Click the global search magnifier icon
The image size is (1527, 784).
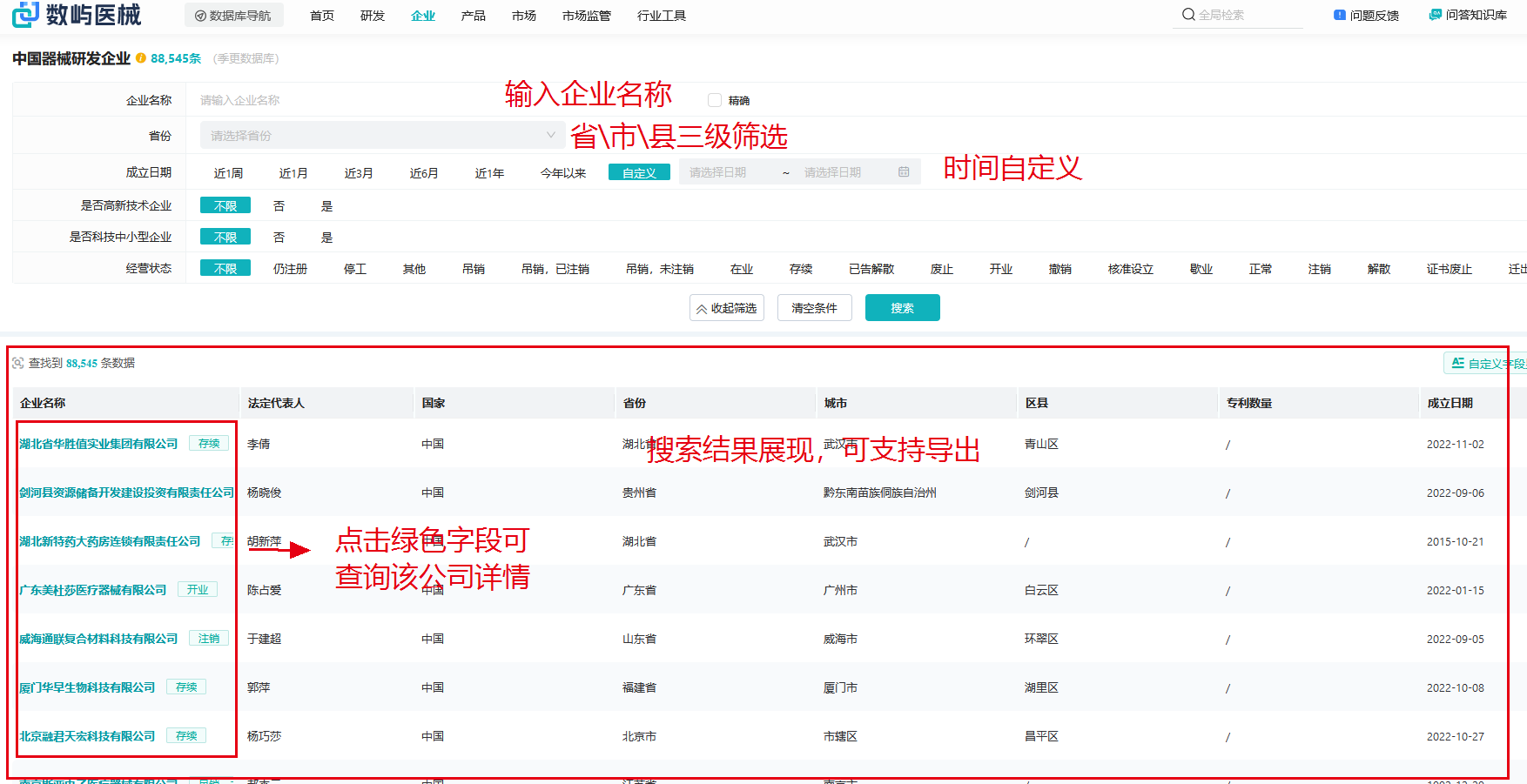(1188, 15)
